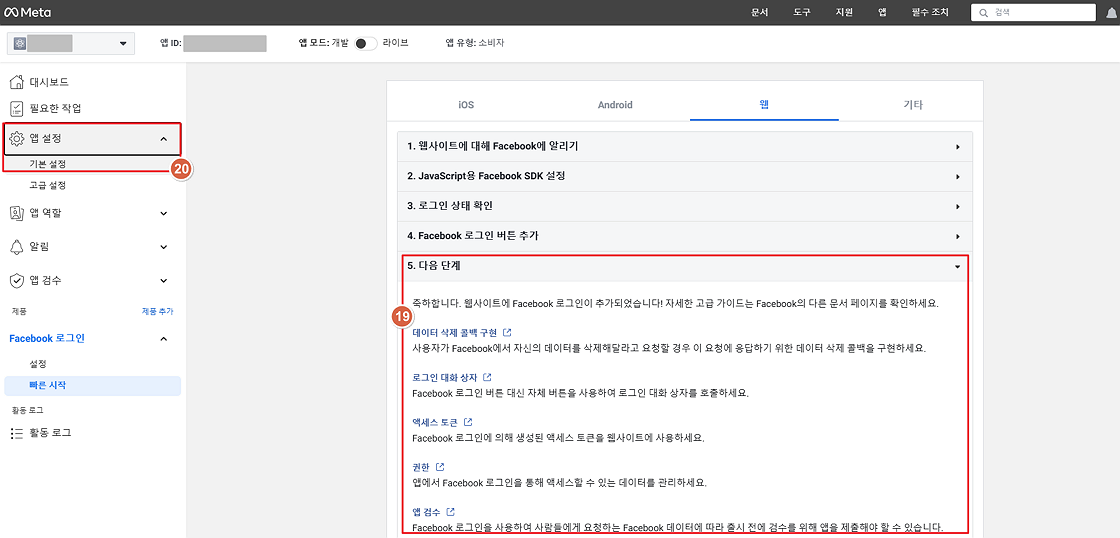Open the 필수 조치 top menu
1120x538 pixels.
pyautogui.click(x=929, y=13)
